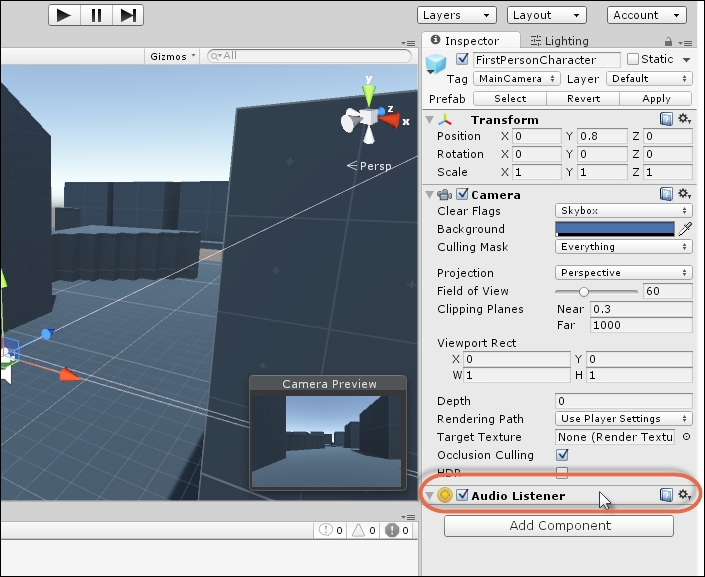Click the green Y axis cone on the scene gizmo
705x577 pixels.
(x=369, y=94)
